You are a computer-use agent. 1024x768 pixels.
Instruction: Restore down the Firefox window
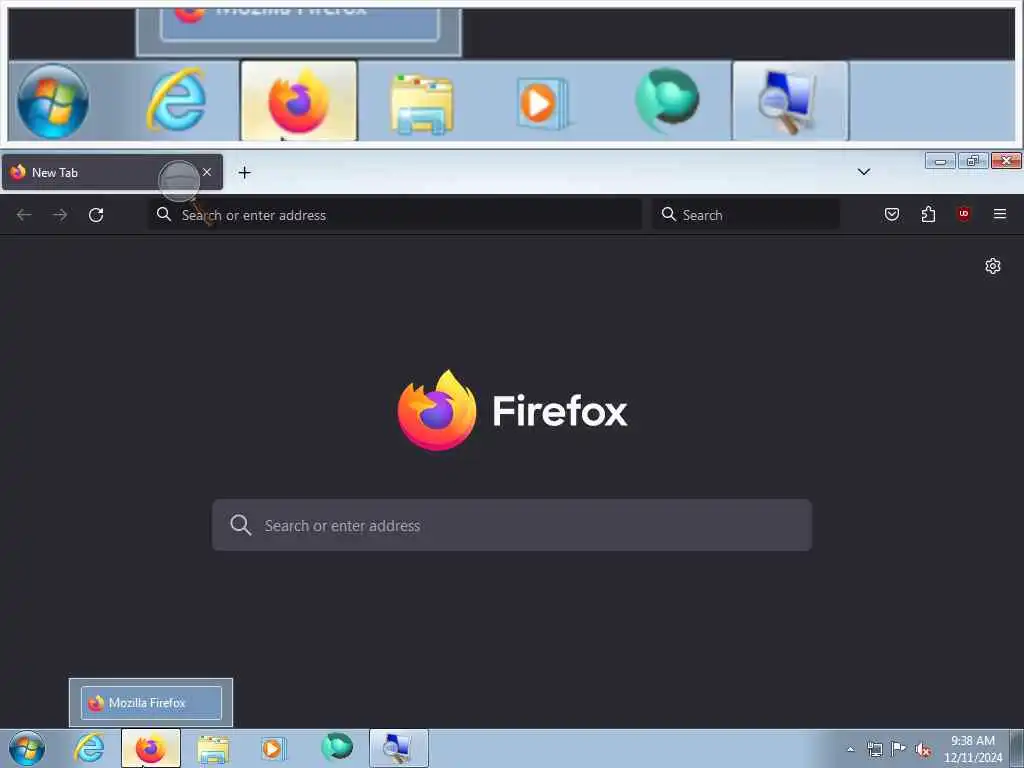(x=973, y=161)
